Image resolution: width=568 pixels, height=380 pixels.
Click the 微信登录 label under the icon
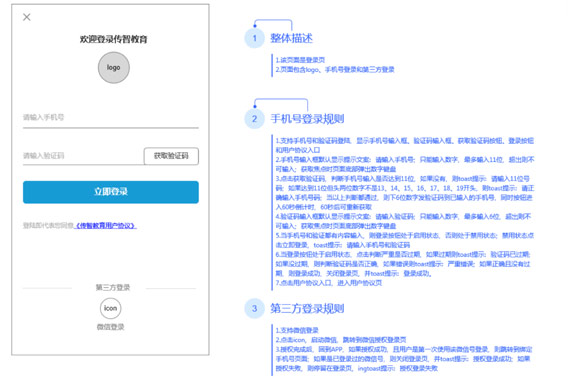coord(110,327)
